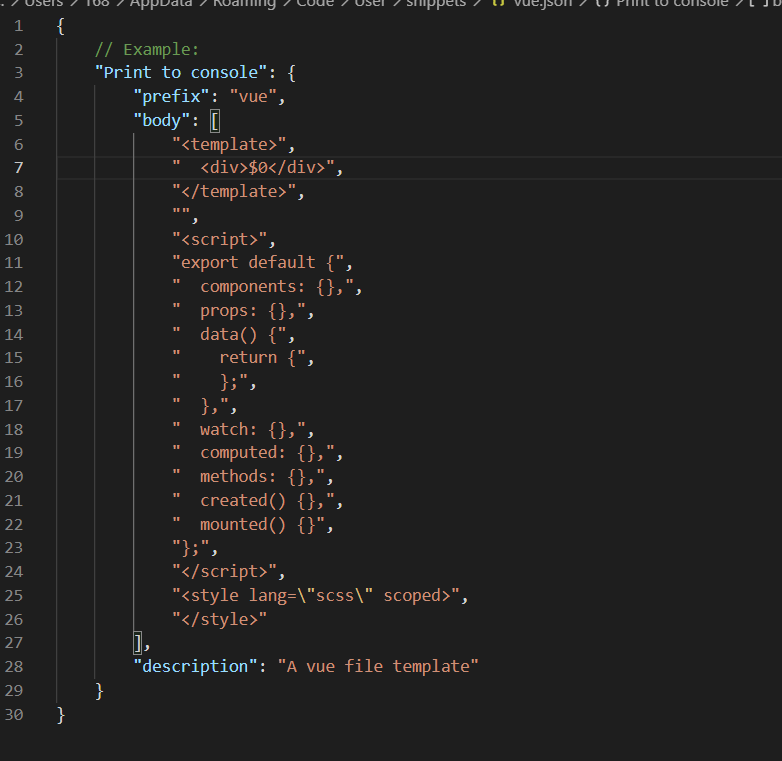
Task: Click the "</template>" string
Action: tap(234, 192)
